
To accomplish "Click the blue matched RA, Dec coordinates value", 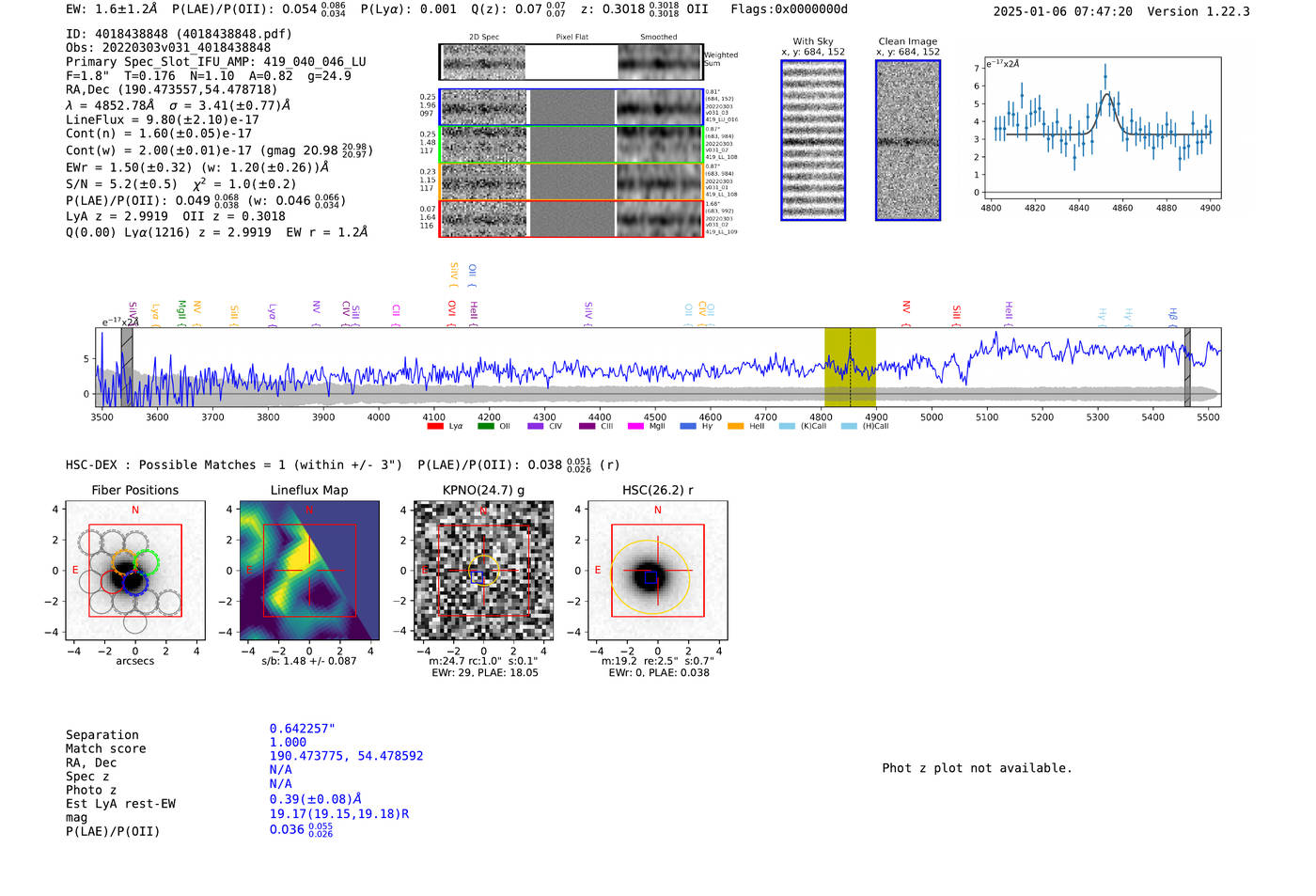I will click(346, 756).
